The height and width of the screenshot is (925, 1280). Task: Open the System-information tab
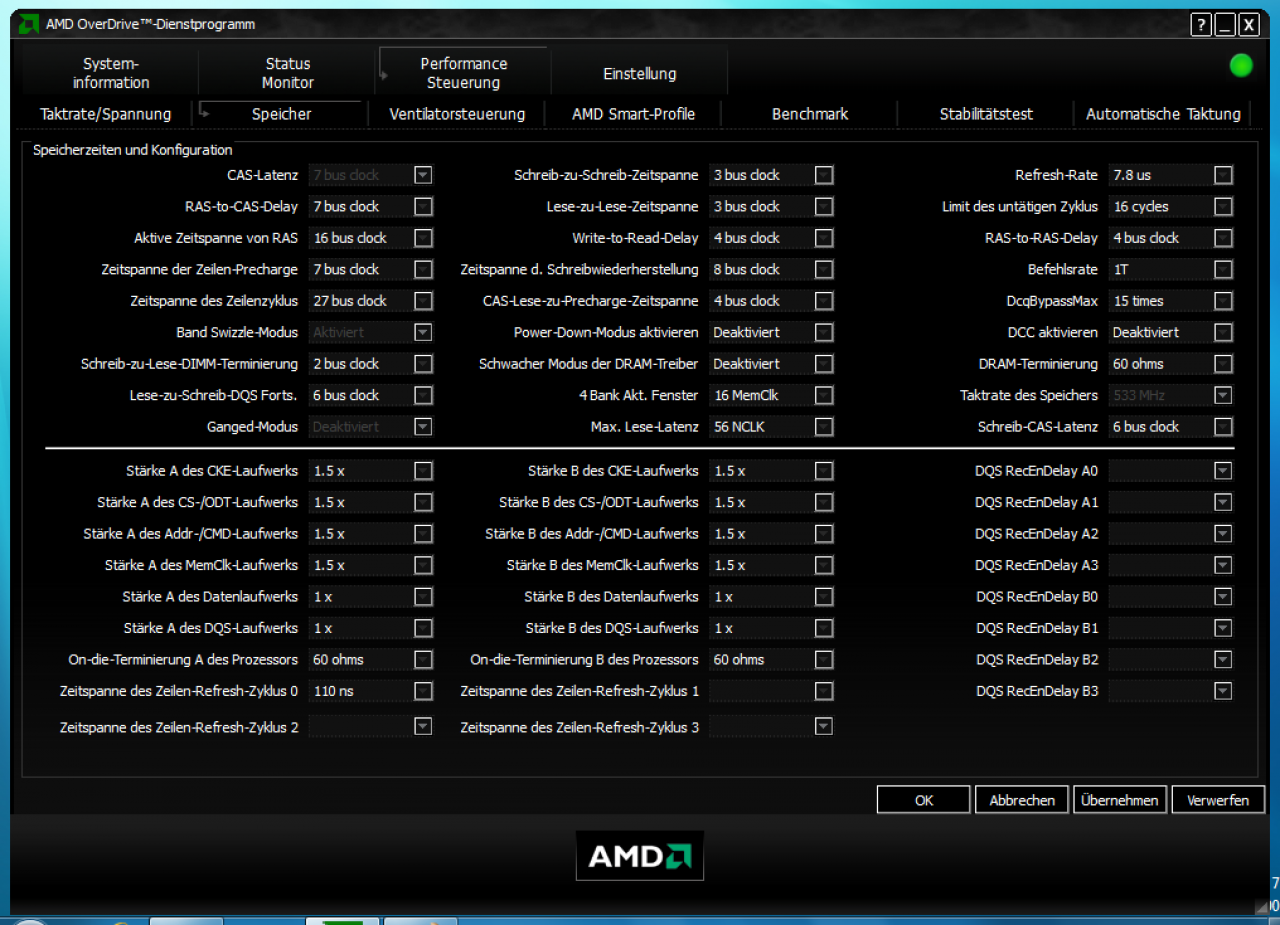[x=111, y=73]
